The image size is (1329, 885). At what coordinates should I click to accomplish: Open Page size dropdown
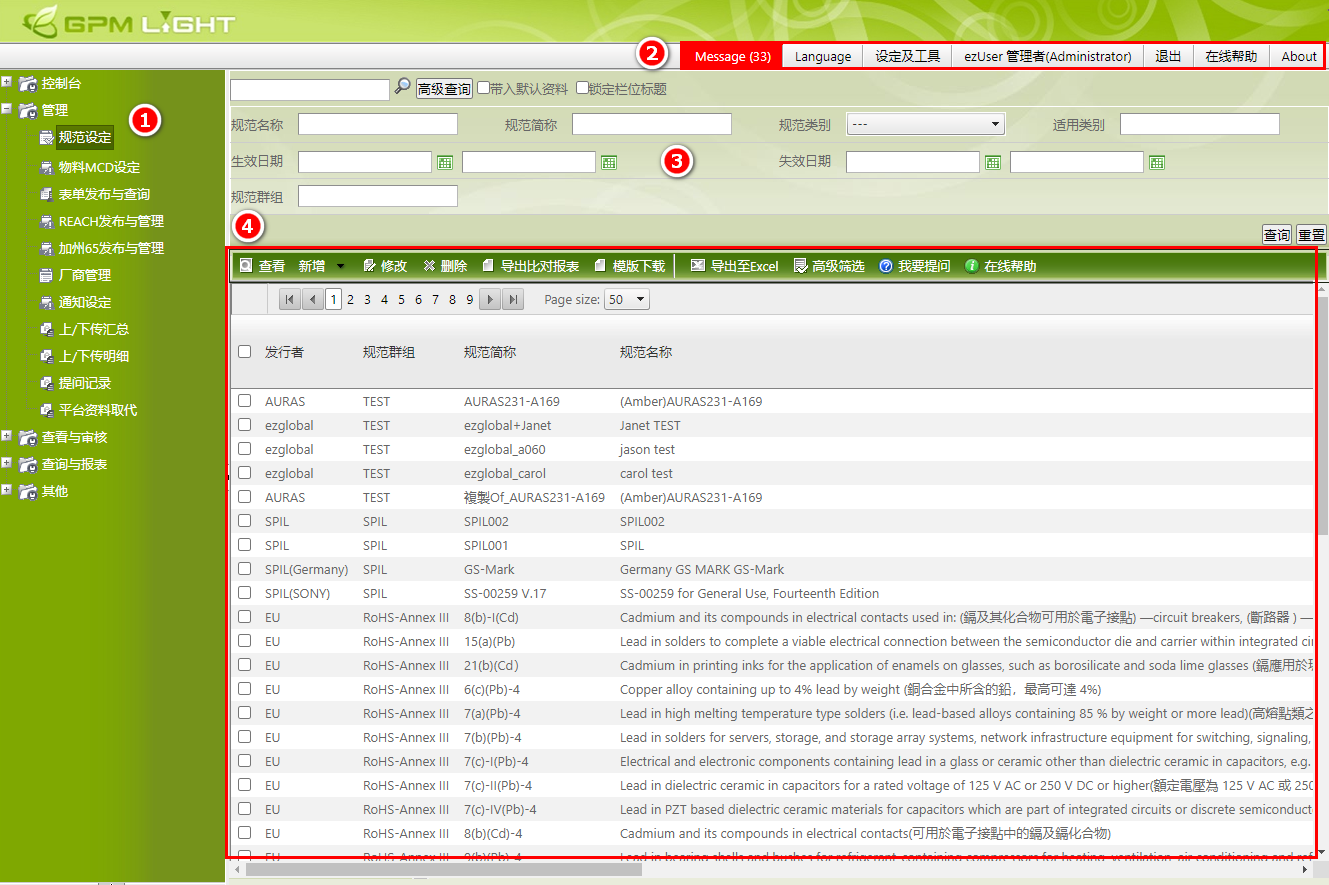(627, 299)
